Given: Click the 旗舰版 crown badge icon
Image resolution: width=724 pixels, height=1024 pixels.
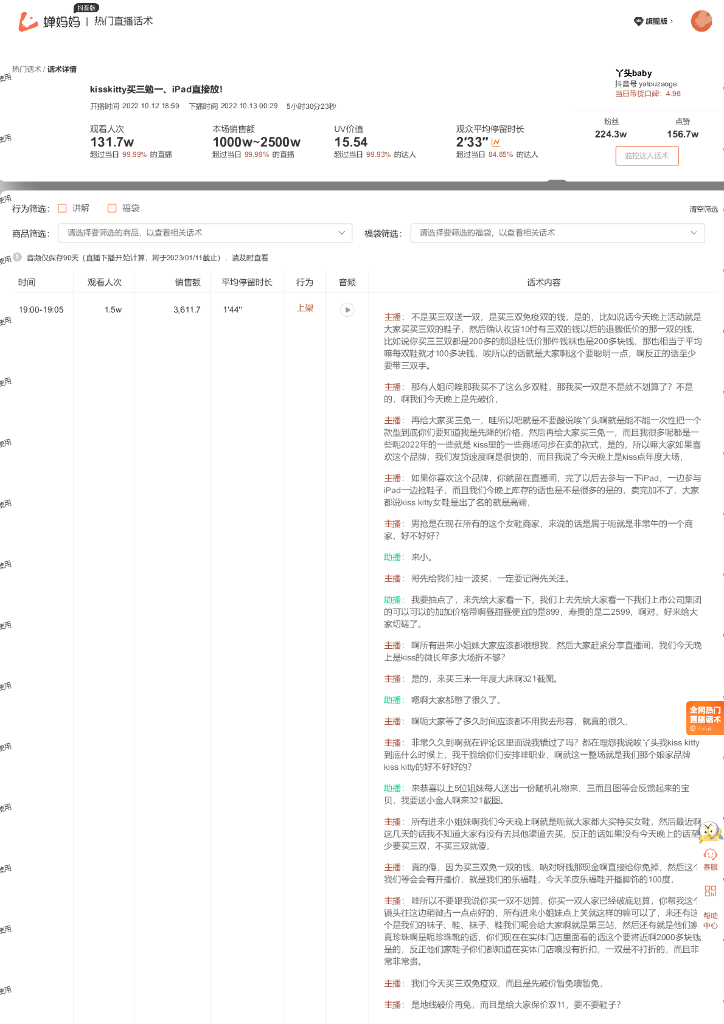Looking at the screenshot, I should pyautogui.click(x=638, y=22).
